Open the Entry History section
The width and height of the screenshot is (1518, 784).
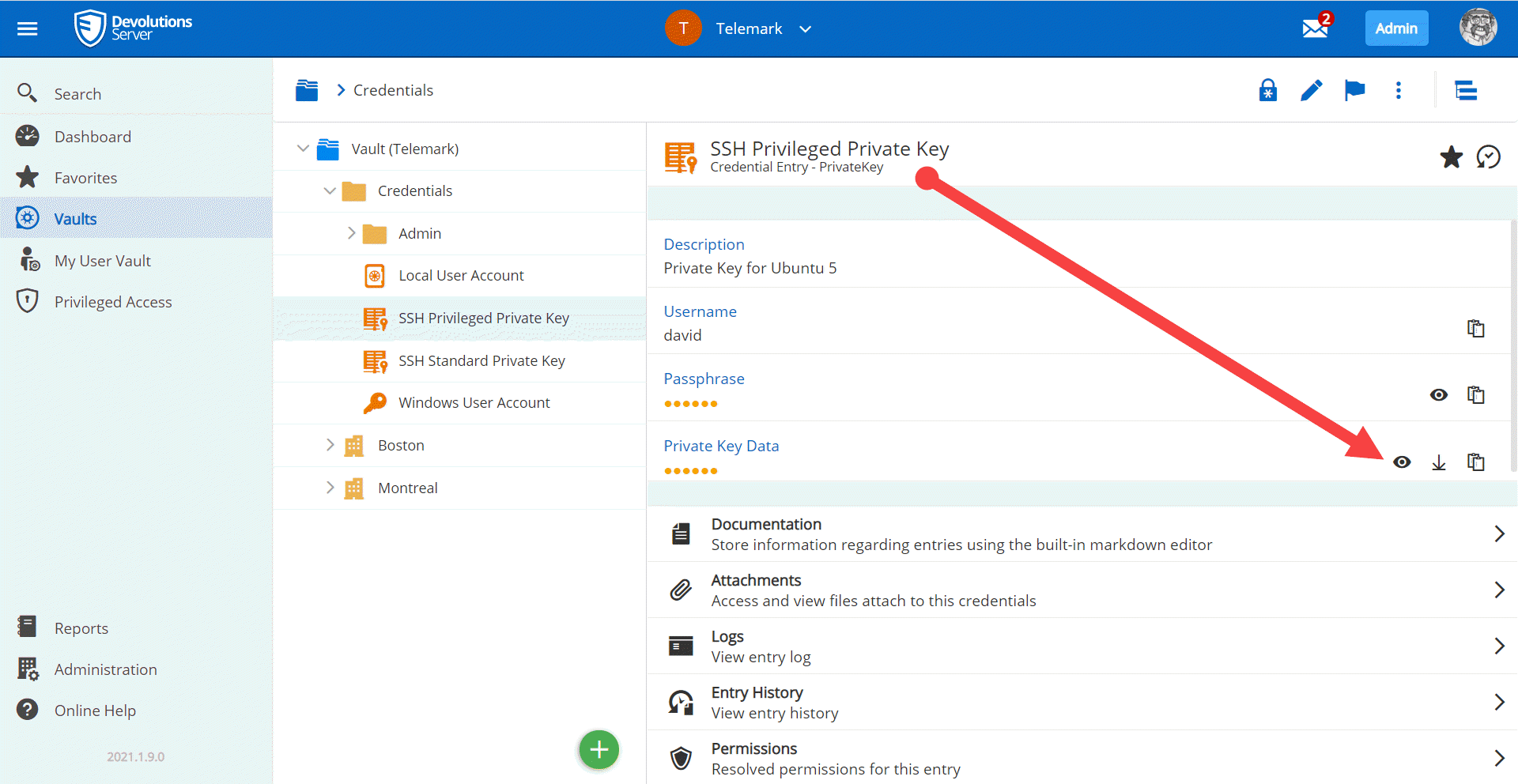pos(1082,702)
